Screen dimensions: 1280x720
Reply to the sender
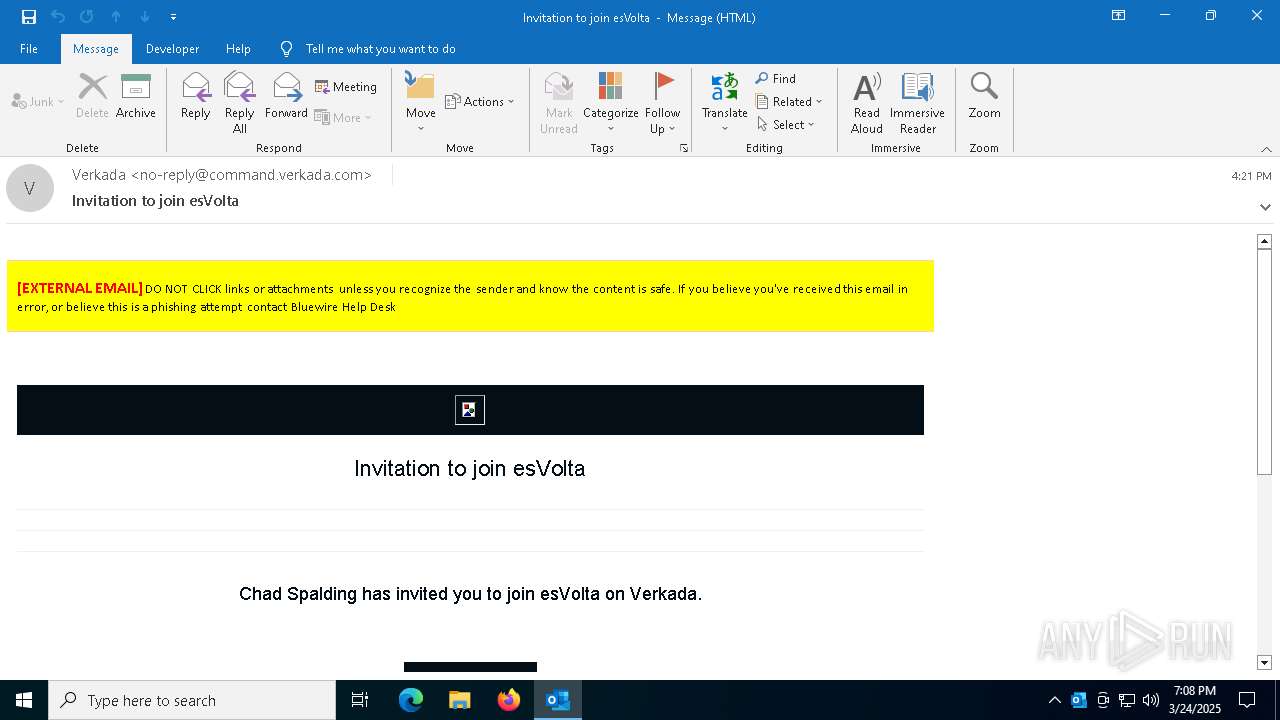196,96
